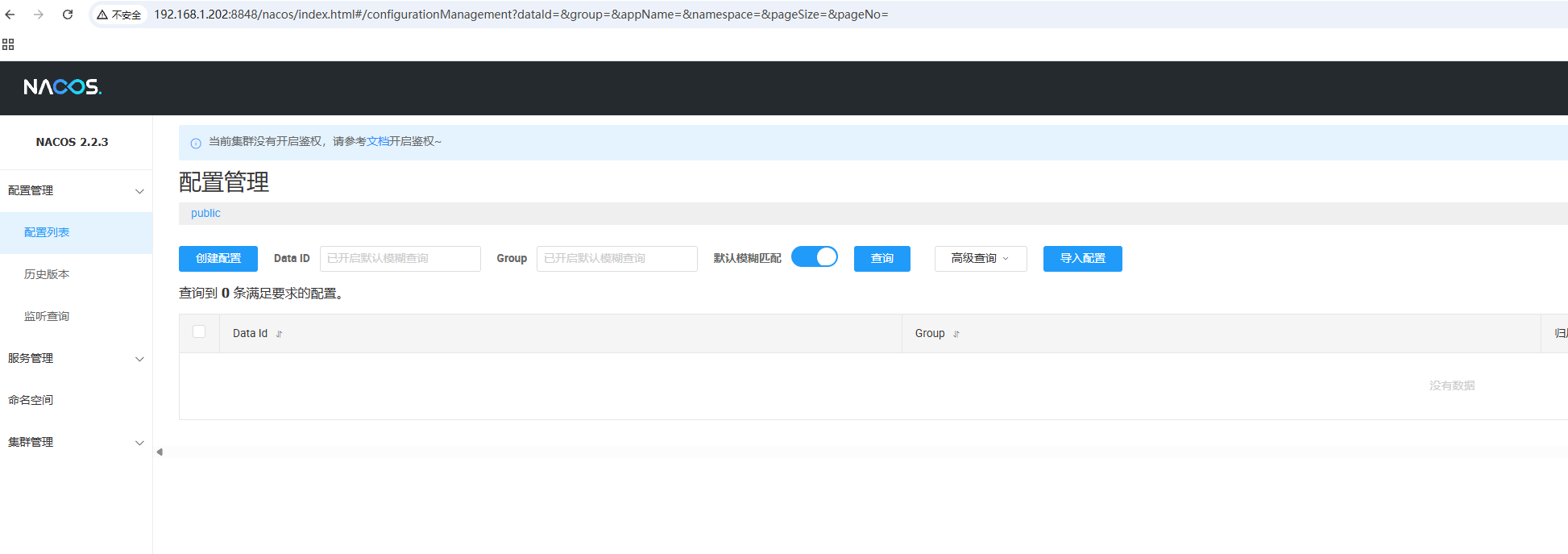Click the browser back arrow
1568x554 pixels.
(10, 15)
